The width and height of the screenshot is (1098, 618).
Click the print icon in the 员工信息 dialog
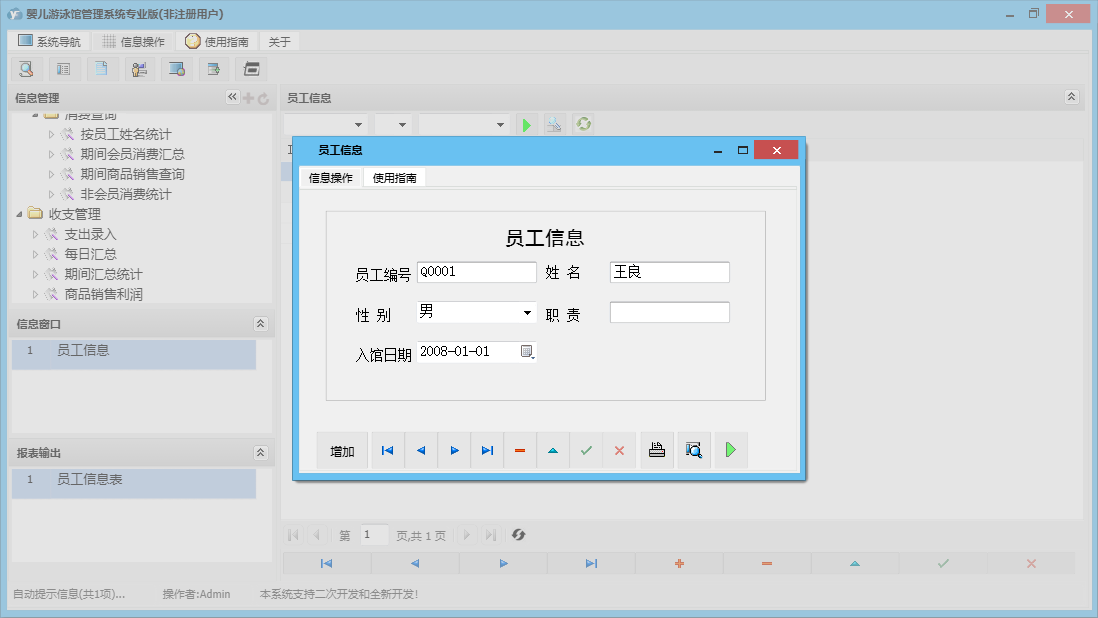pyautogui.click(x=656, y=450)
